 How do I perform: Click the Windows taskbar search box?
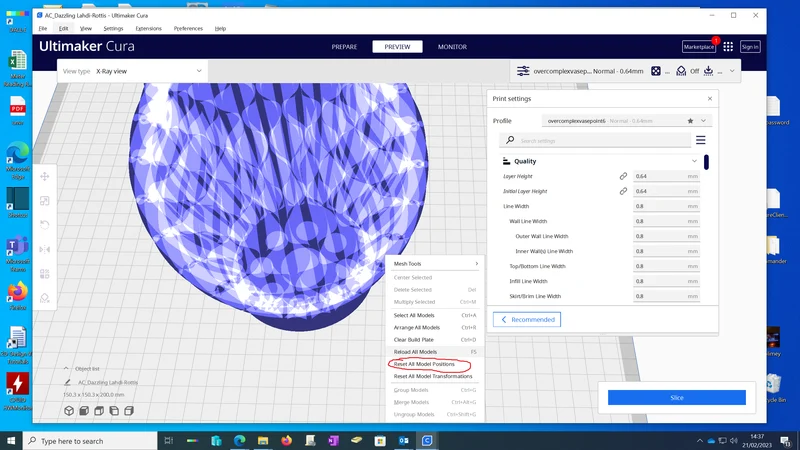90,441
